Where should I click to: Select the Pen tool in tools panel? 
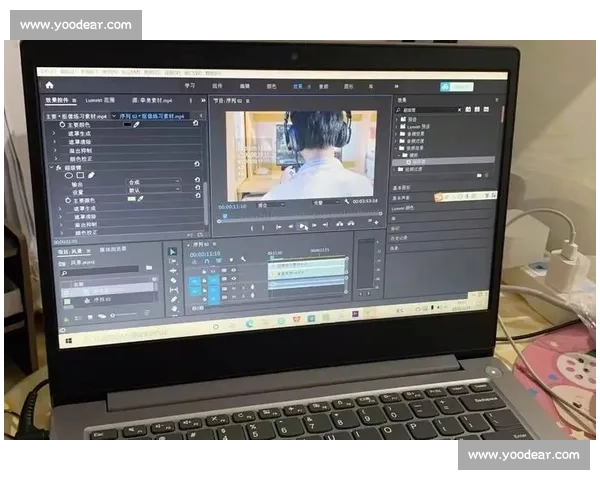click(174, 299)
